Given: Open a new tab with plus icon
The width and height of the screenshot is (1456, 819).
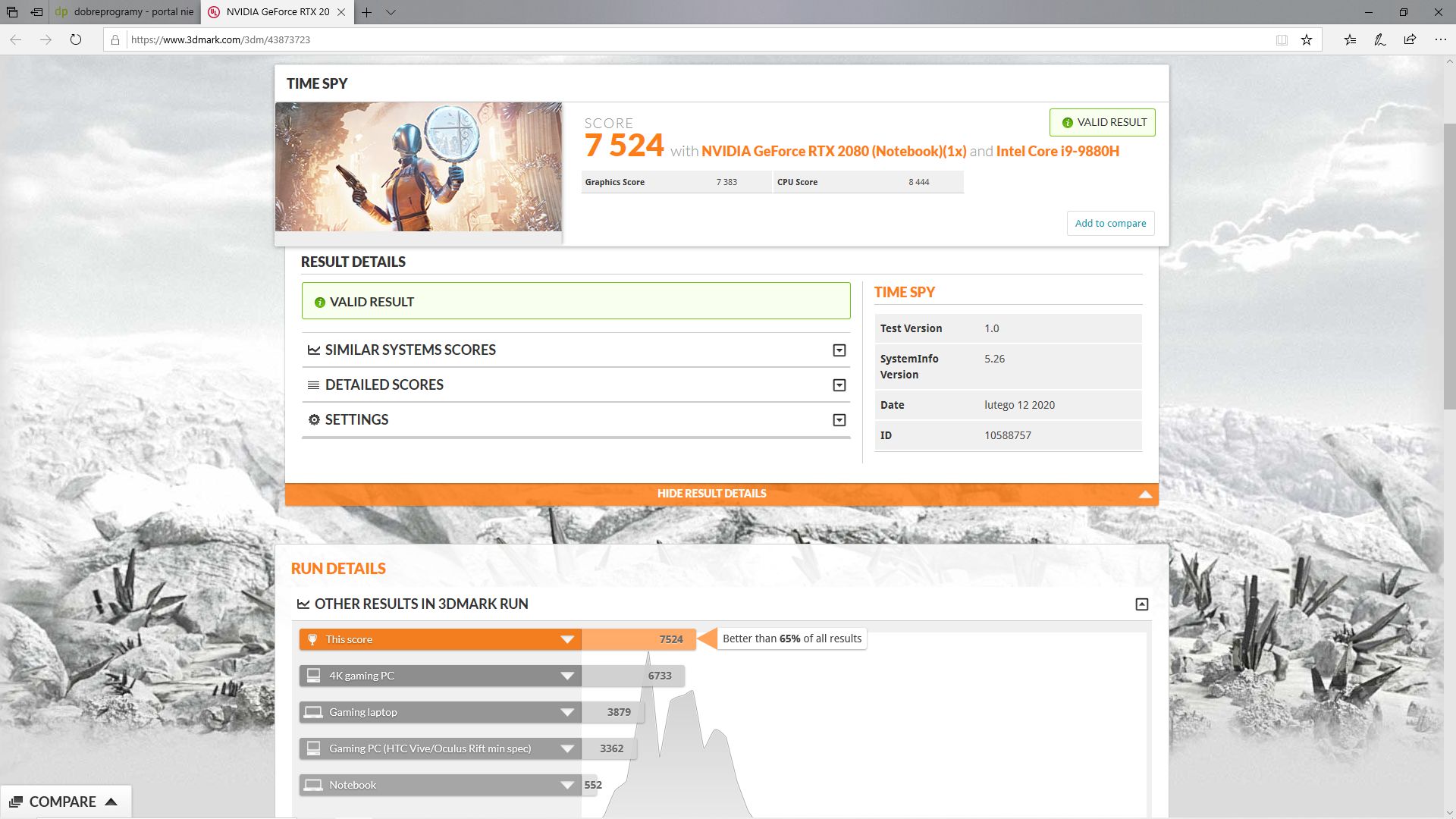Looking at the screenshot, I should point(367,12).
